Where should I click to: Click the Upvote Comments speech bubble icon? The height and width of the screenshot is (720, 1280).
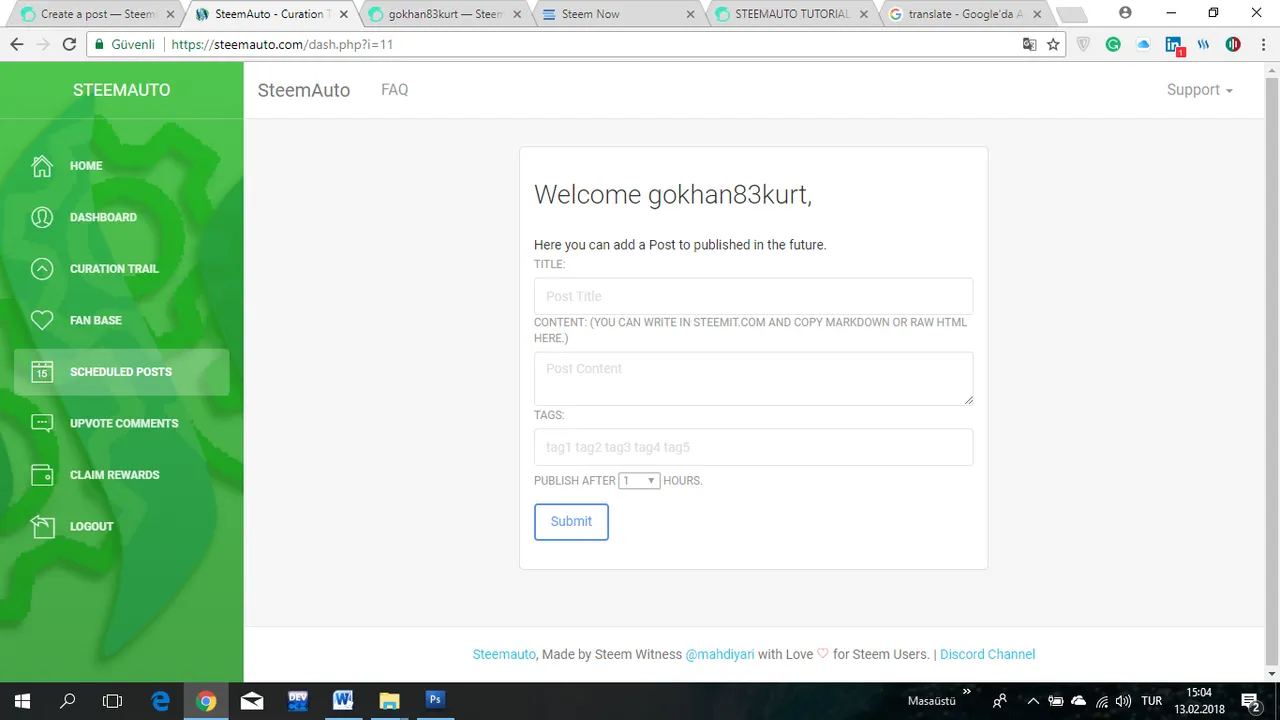pyautogui.click(x=41, y=423)
